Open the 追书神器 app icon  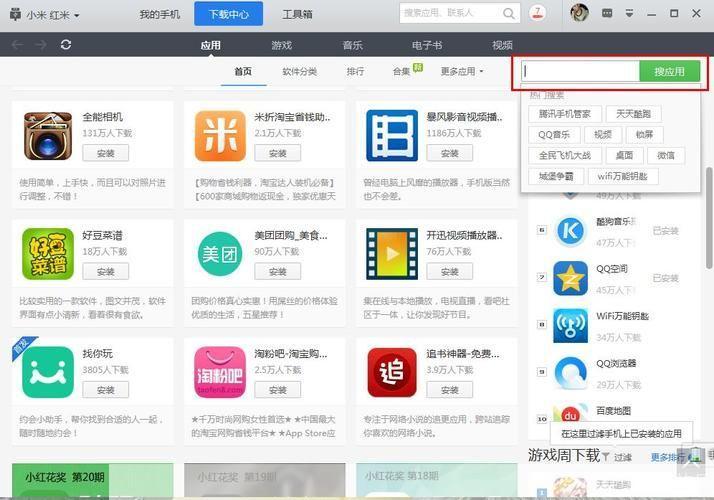(392, 372)
